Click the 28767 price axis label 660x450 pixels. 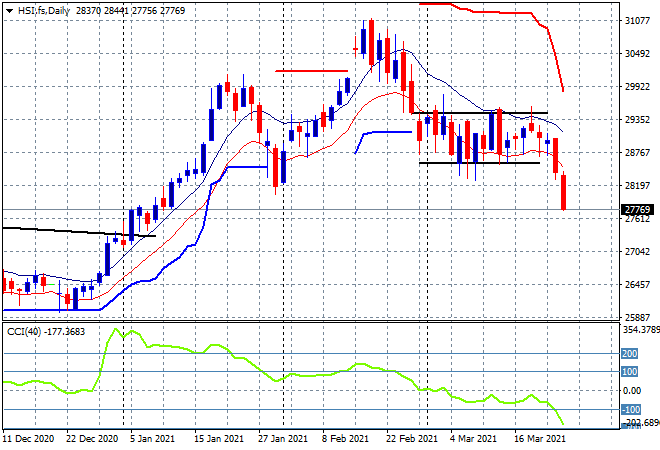coord(637,153)
